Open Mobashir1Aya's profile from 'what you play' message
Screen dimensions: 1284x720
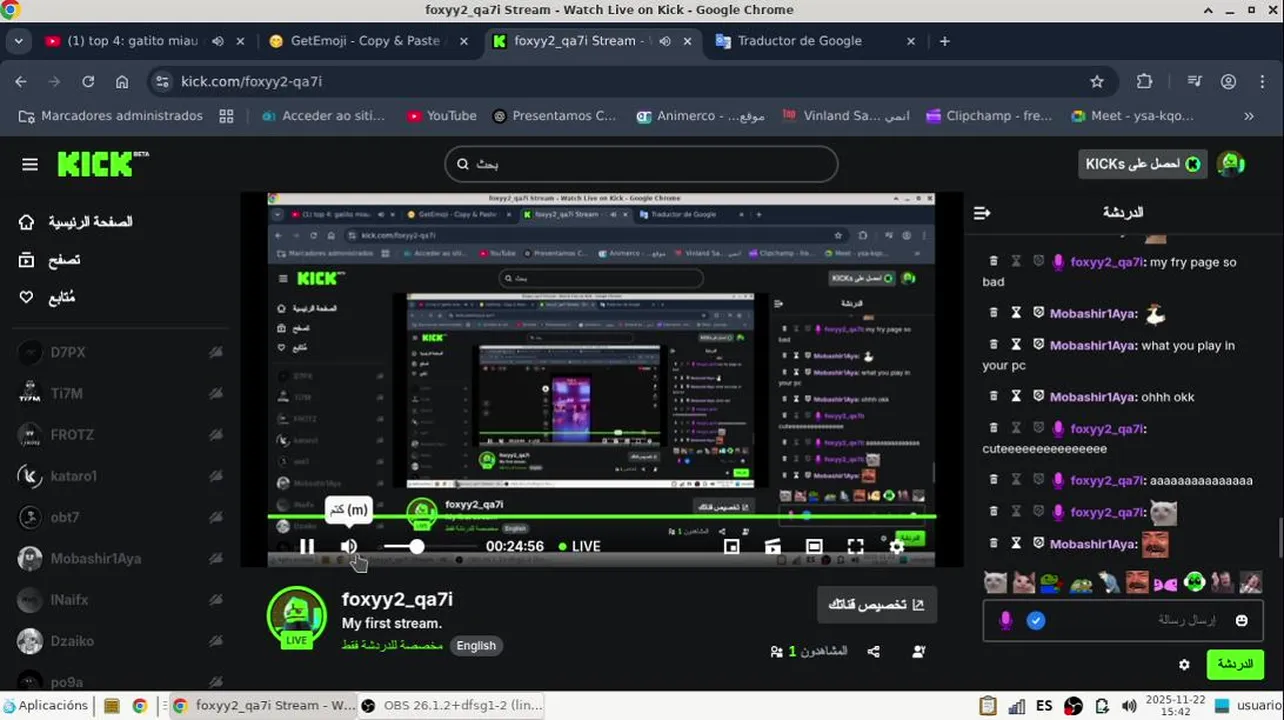[x=1093, y=345]
